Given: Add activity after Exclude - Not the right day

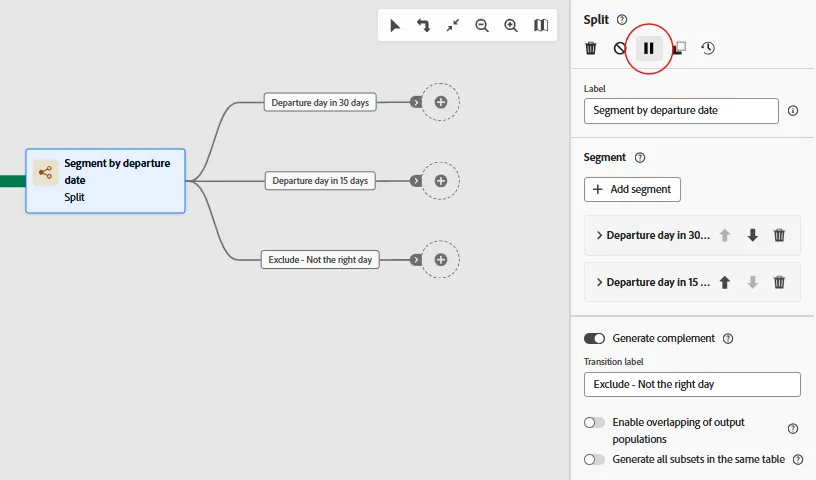Looking at the screenshot, I should [x=441, y=259].
